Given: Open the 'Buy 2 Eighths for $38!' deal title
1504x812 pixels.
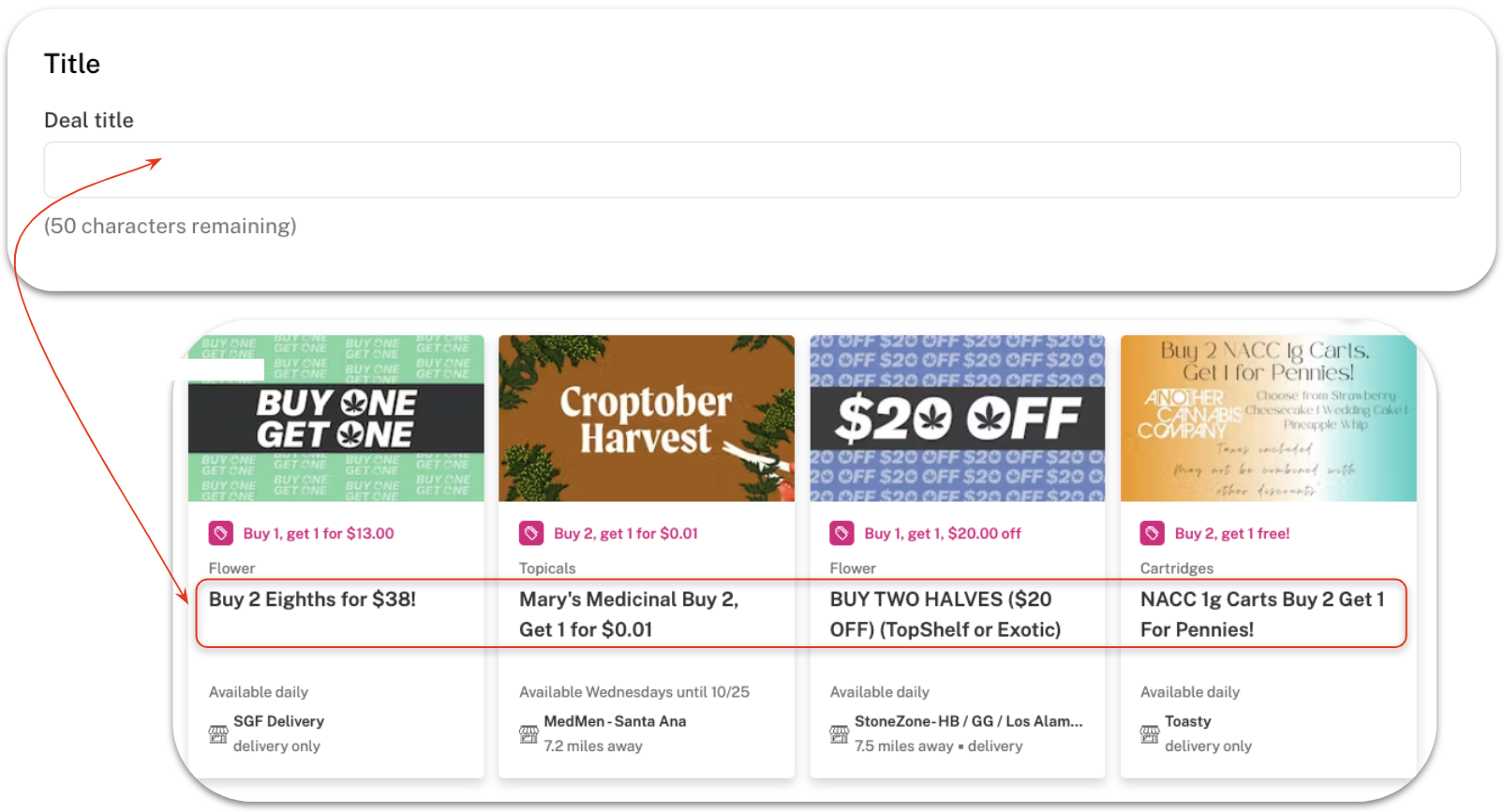Looking at the screenshot, I should [x=312, y=599].
